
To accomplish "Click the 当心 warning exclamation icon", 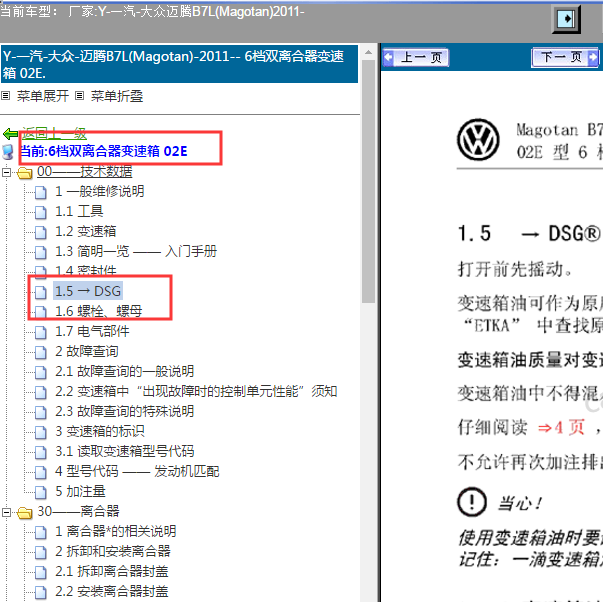I will coord(472,502).
